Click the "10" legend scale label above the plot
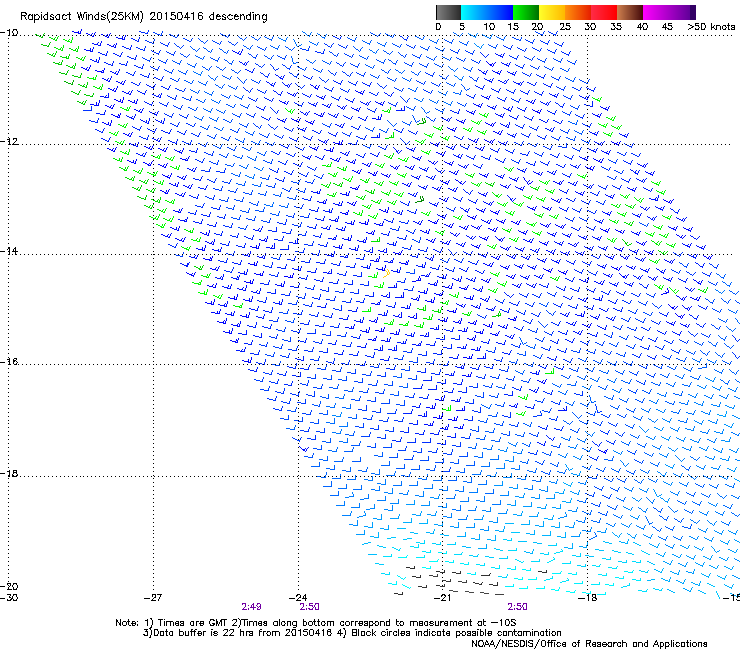This screenshot has height=650, width=740. click(489, 26)
